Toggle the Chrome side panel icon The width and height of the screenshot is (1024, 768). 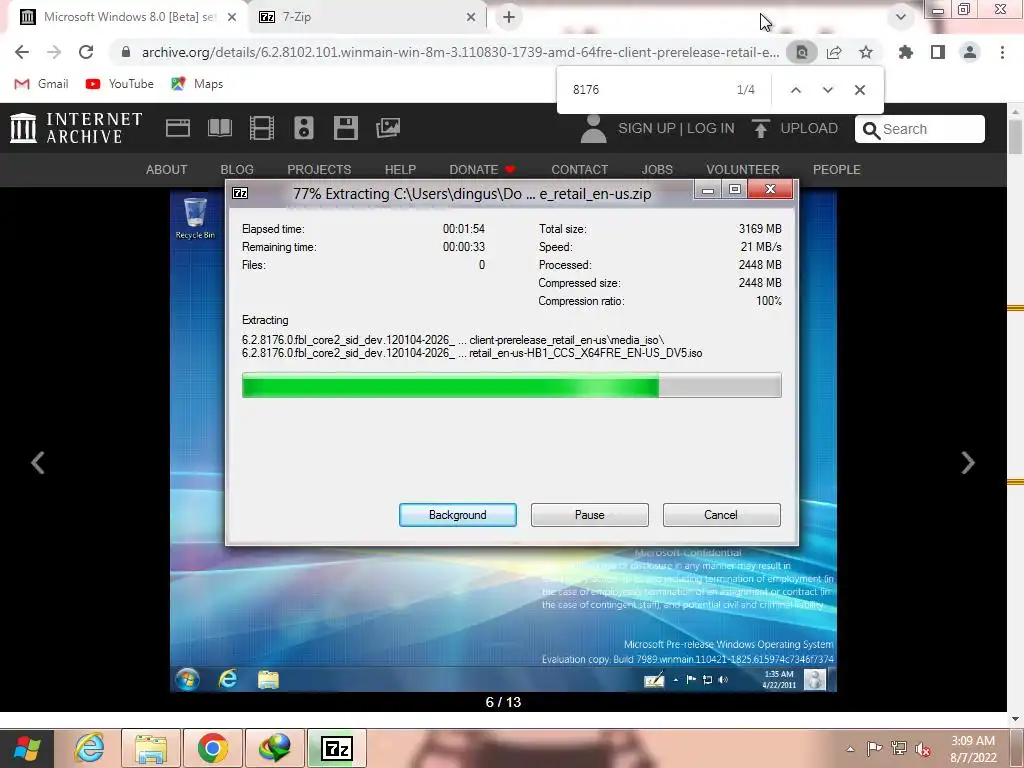938,52
